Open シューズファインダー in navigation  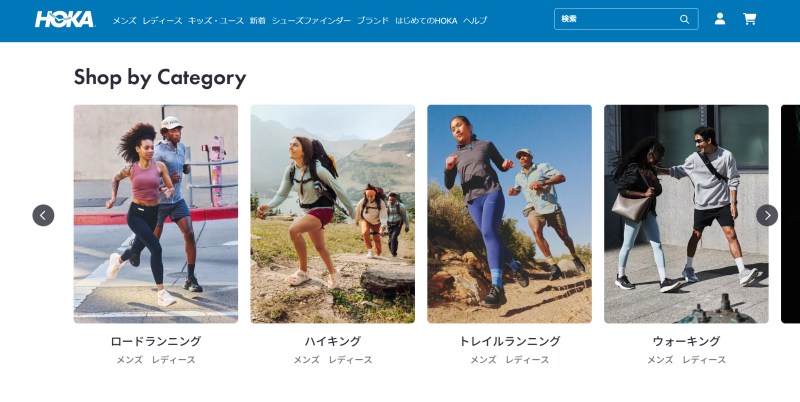coord(311,20)
